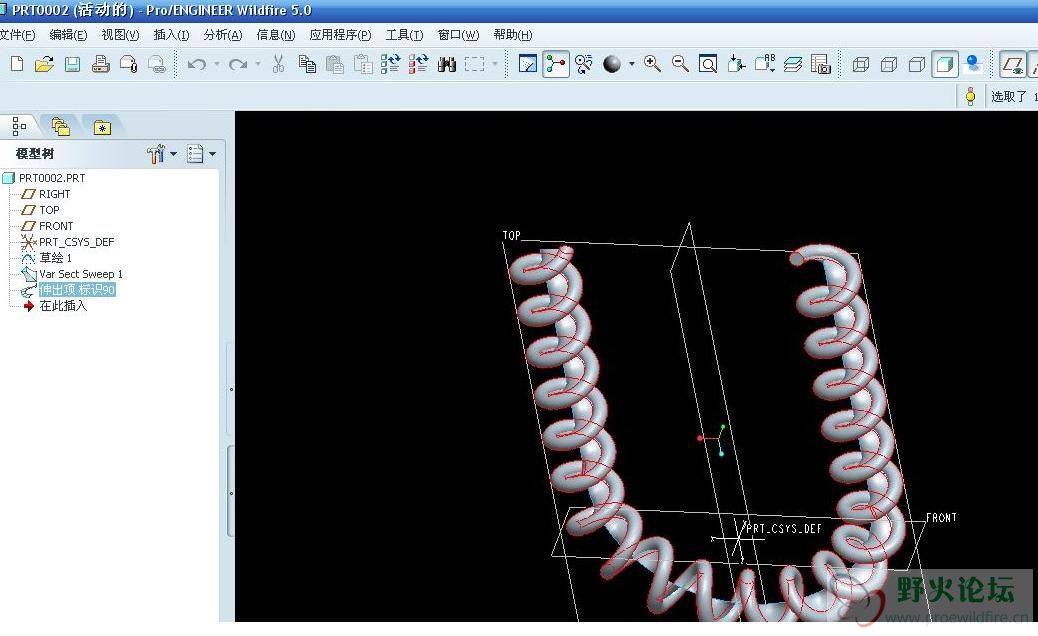The height and width of the screenshot is (636, 1038).
Task: Open a file with the folder icon
Action: (44, 64)
